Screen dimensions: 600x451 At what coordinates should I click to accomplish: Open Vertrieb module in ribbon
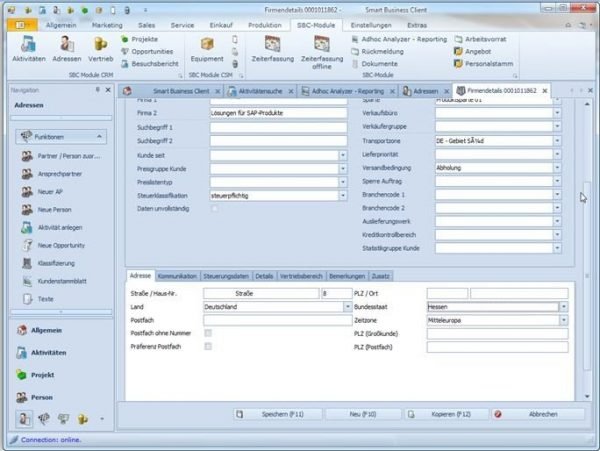(x=100, y=49)
